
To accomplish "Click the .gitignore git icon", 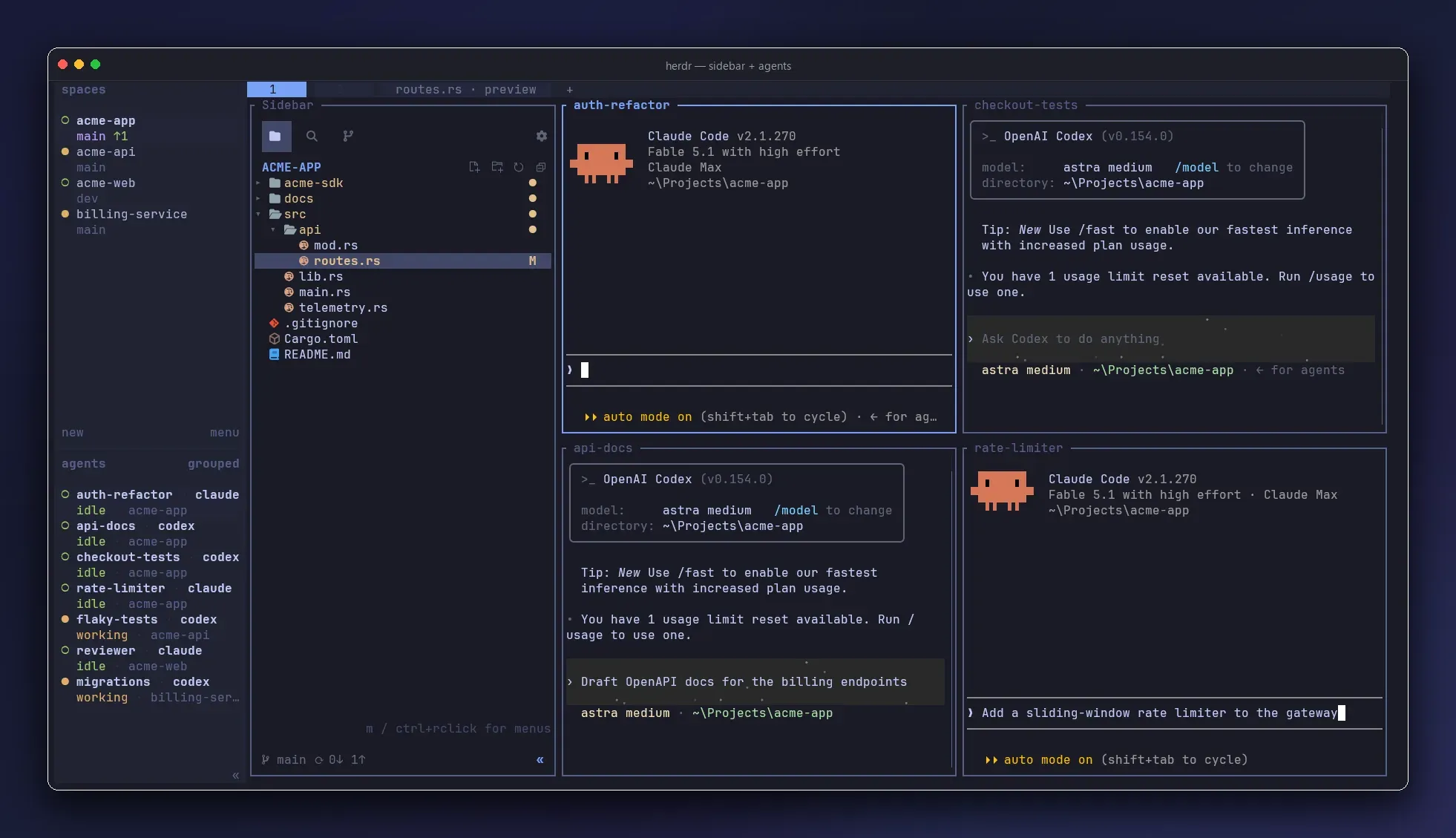I will click(x=274, y=323).
